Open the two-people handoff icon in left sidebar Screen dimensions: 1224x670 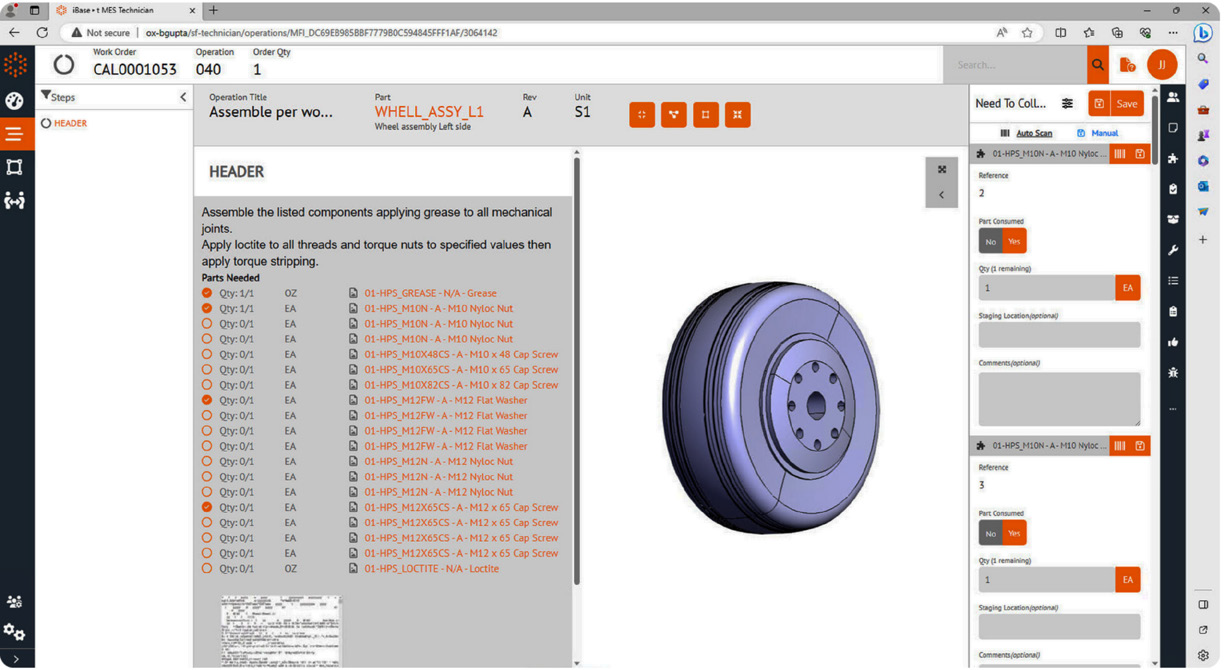coord(14,201)
